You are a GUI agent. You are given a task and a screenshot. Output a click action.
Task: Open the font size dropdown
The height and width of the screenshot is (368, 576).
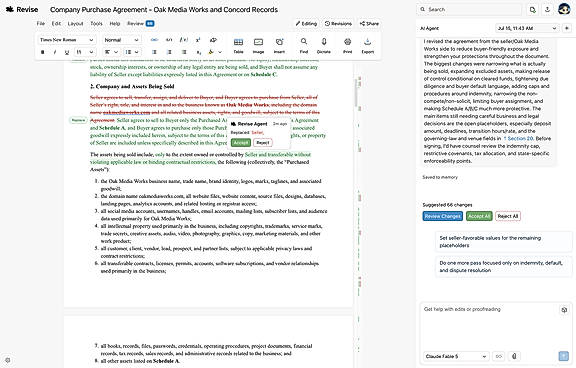click(85, 52)
